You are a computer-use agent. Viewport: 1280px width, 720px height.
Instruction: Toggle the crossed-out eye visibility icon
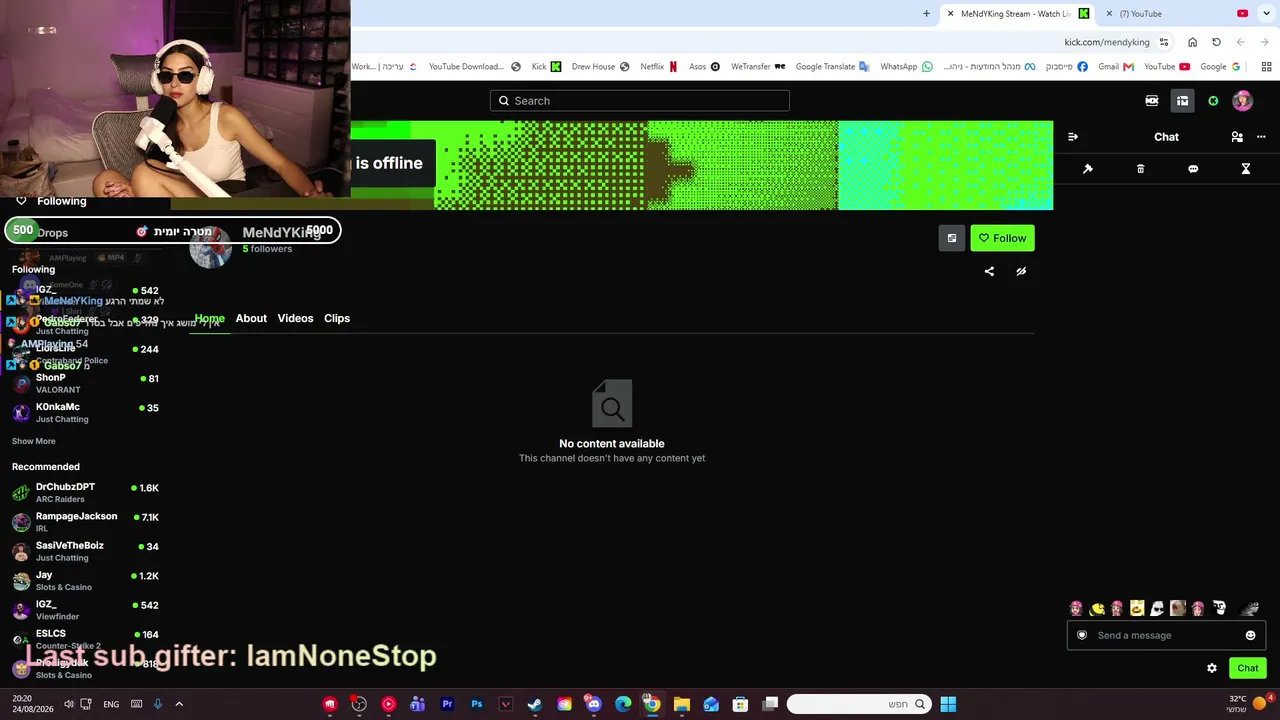[1021, 271]
